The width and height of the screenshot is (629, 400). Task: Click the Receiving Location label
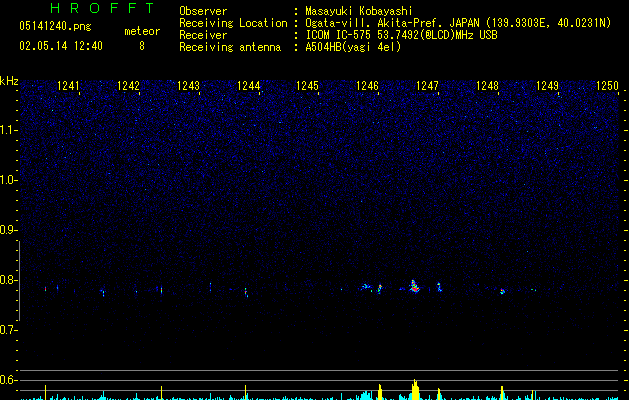tap(233, 23)
